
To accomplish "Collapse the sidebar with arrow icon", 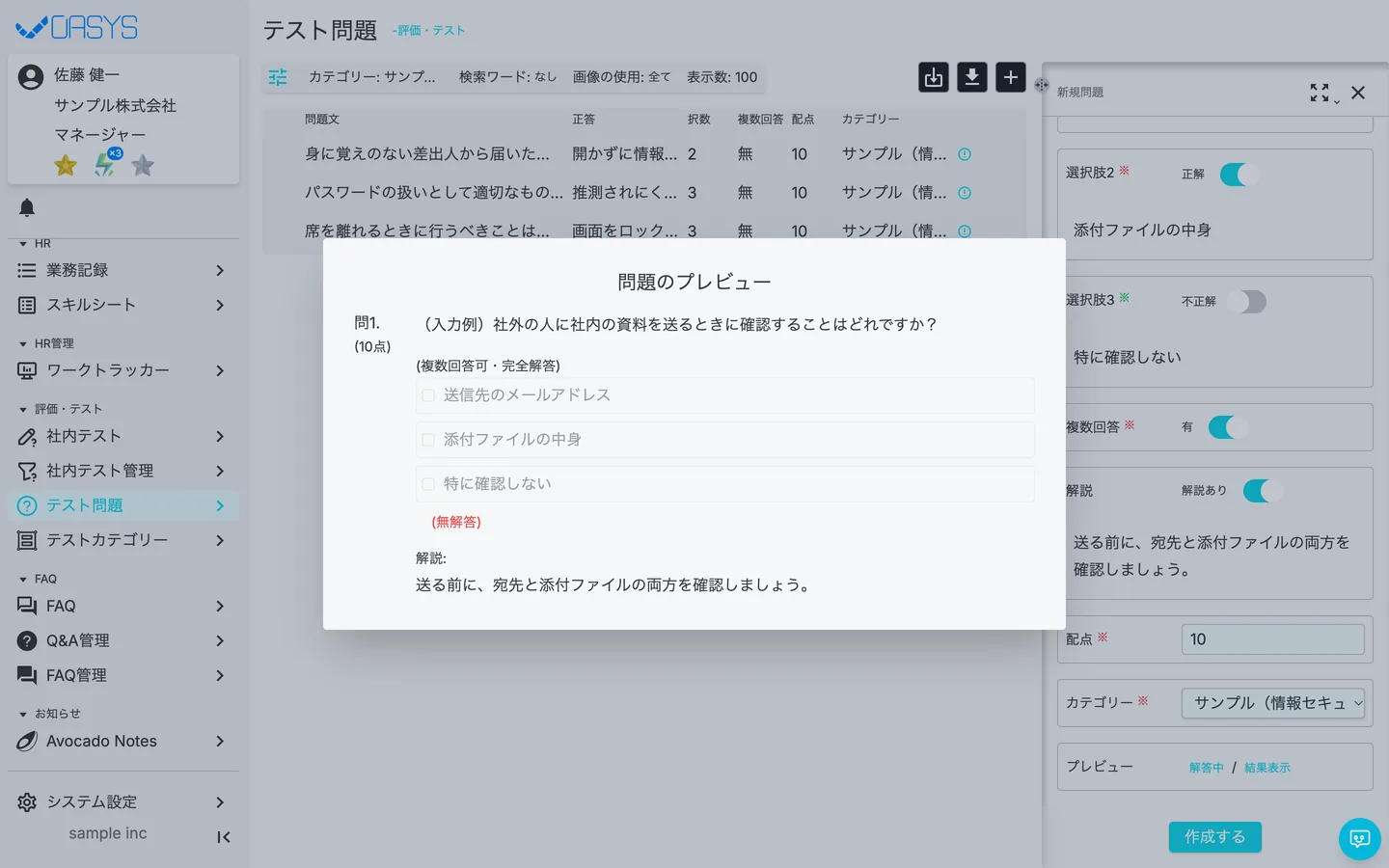I will (224, 837).
